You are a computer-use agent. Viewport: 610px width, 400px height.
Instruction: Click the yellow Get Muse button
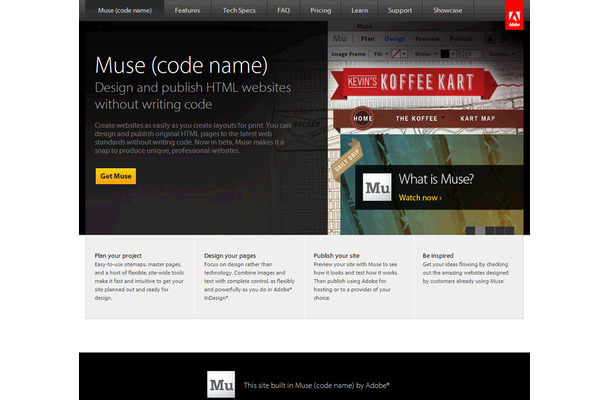click(116, 176)
